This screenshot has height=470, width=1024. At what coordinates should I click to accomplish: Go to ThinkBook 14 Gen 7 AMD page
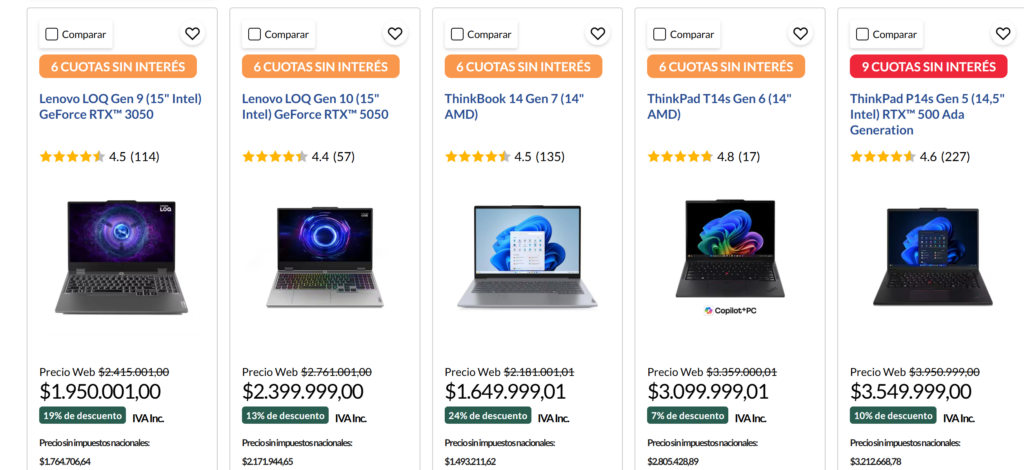[514, 107]
